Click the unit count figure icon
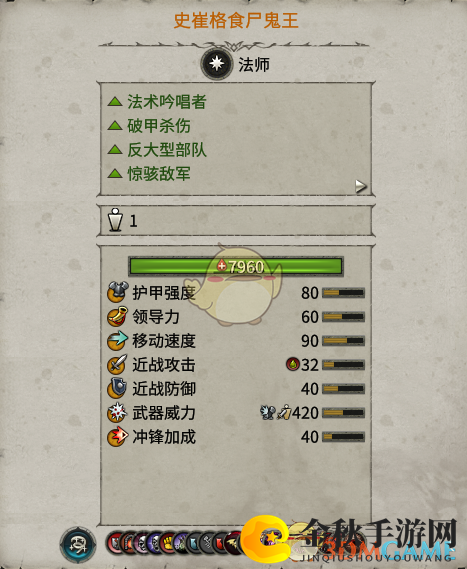Viewport: 467px width, 569px height. (115, 220)
